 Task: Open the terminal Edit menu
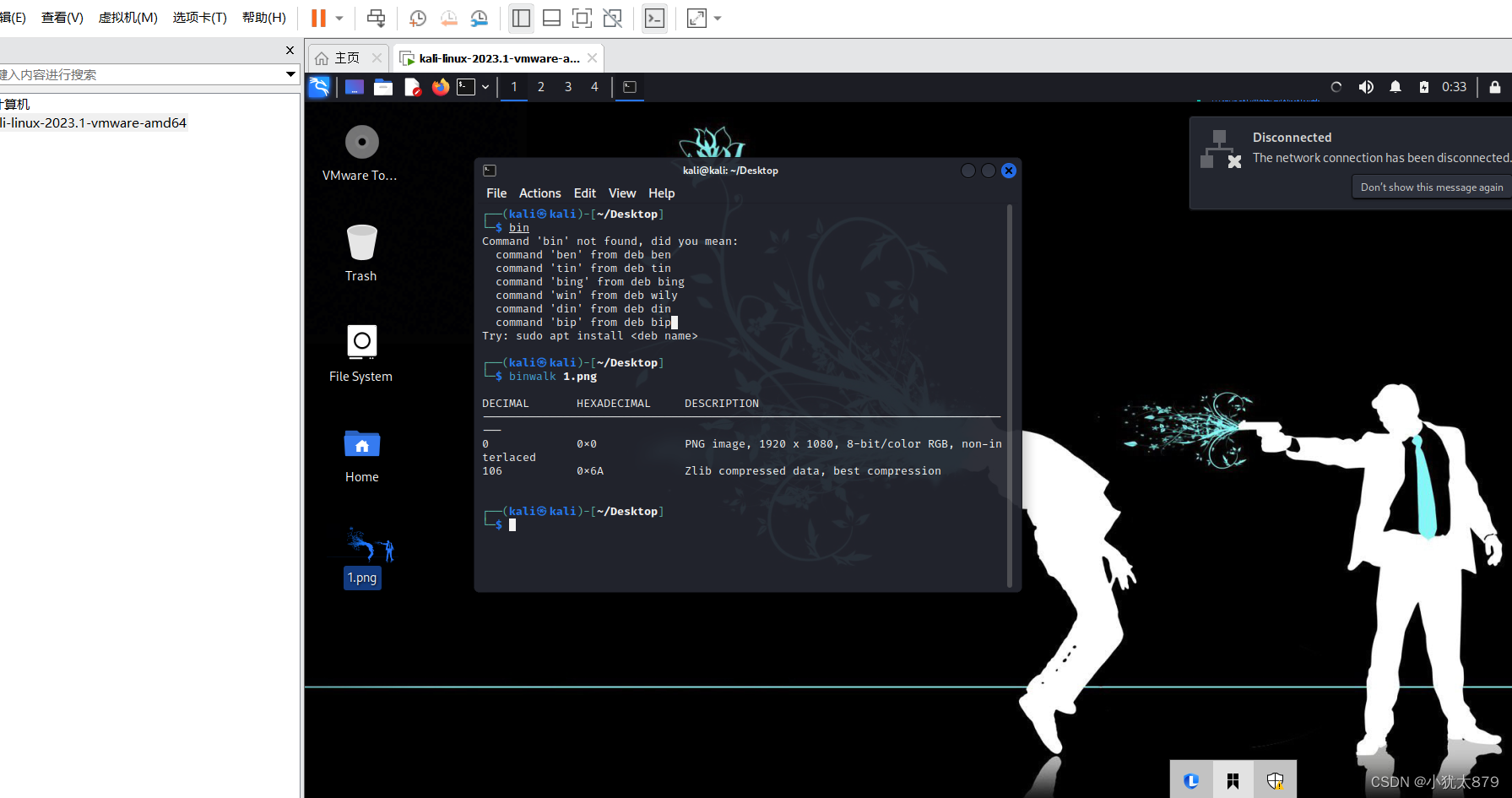pos(585,193)
